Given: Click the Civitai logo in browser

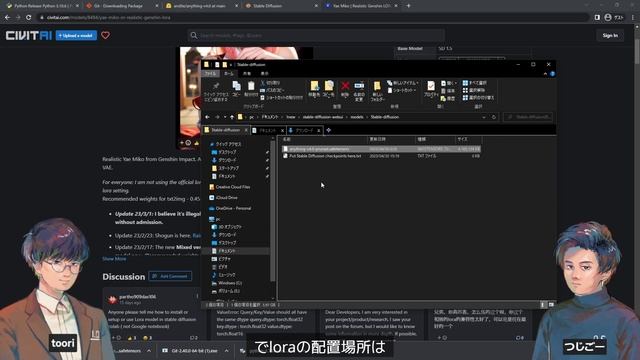Looking at the screenshot, I should click(x=29, y=36).
